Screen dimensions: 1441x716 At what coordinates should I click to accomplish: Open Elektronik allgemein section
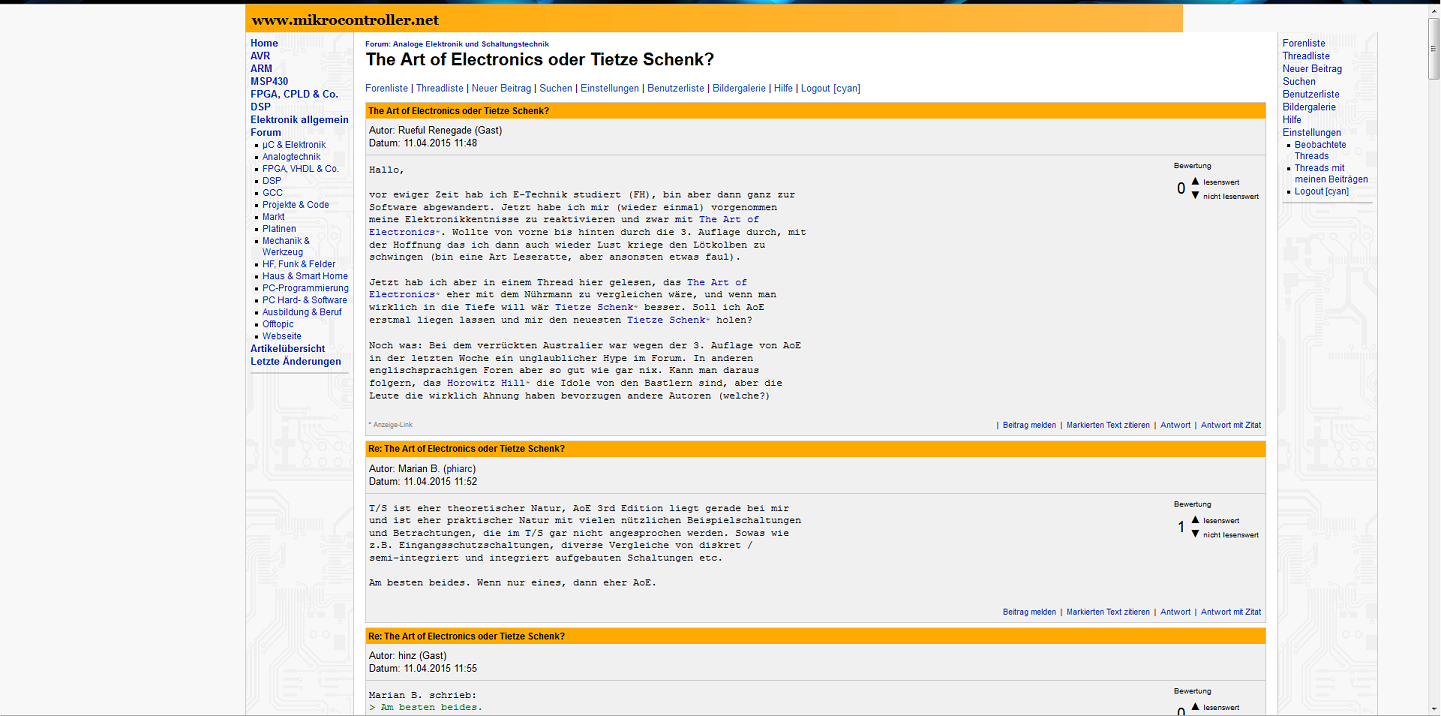(299, 120)
